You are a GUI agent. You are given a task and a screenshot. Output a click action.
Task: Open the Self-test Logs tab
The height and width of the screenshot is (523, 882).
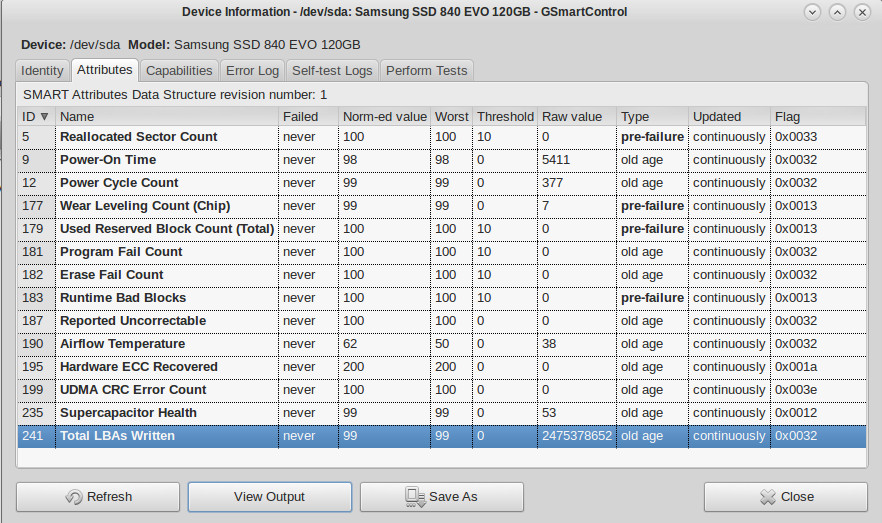(x=332, y=71)
